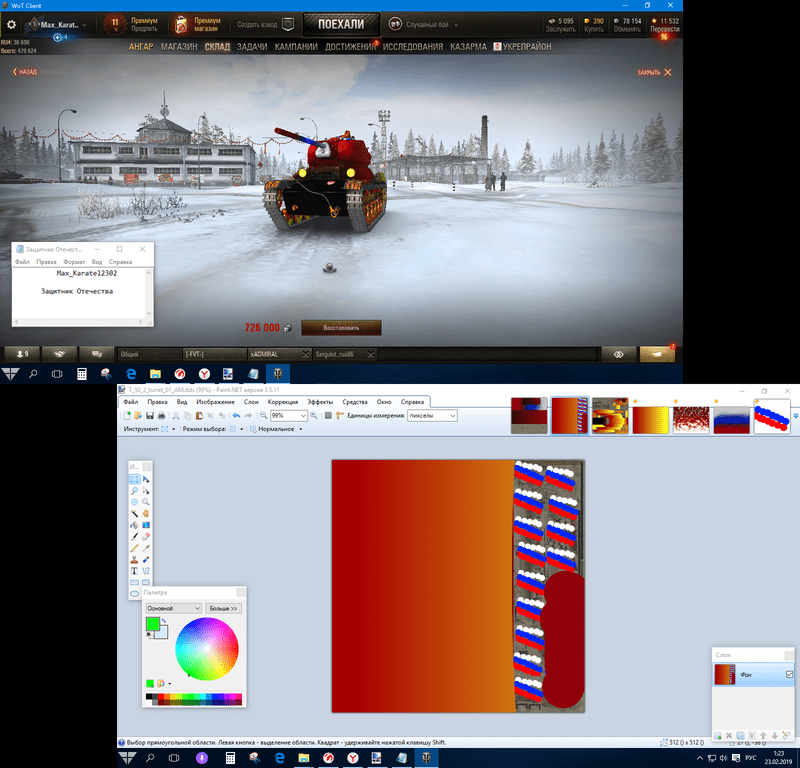Select the Фон layer in layers panel
Viewport: 800px width, 768px height.
[753, 674]
